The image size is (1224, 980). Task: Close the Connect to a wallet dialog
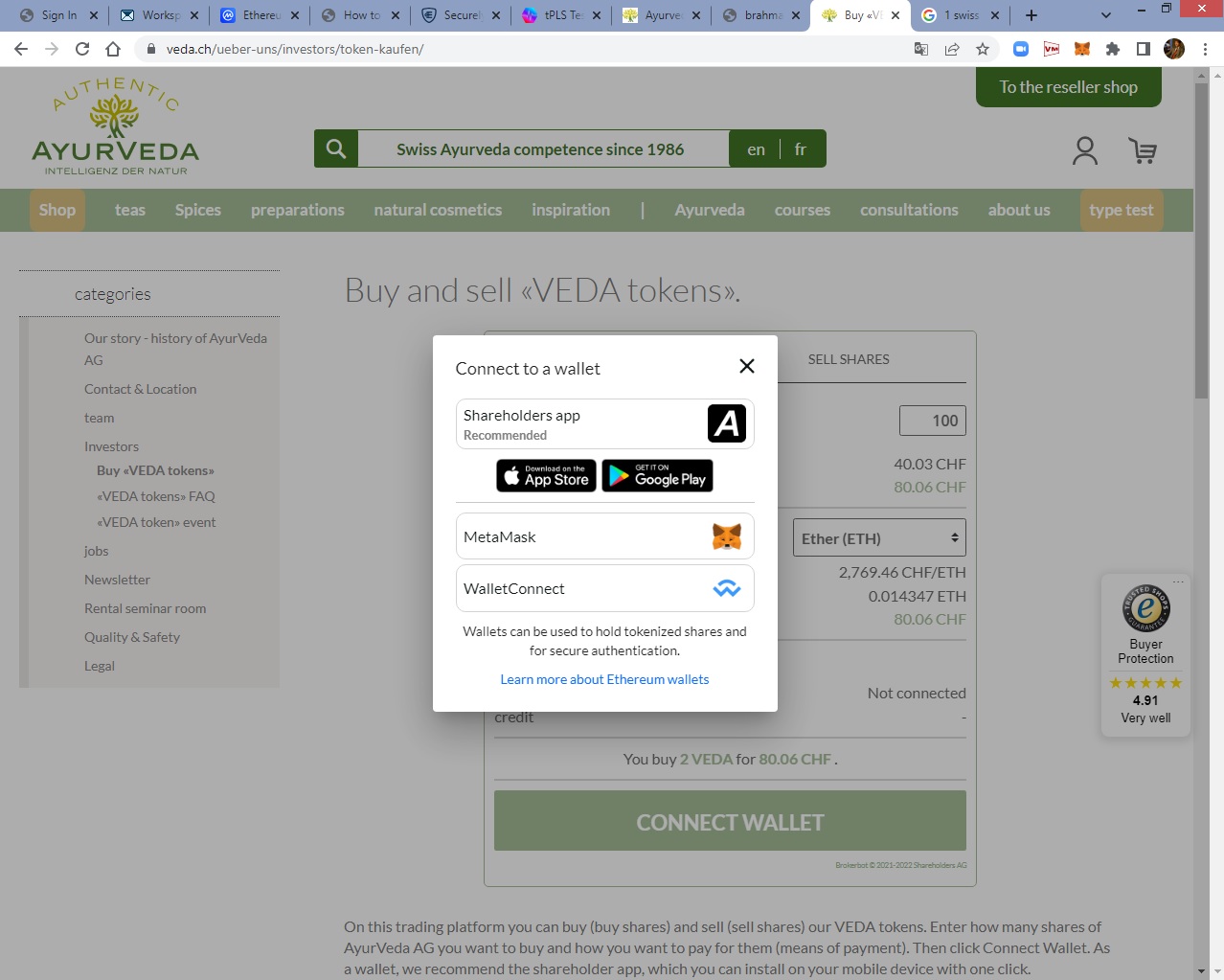coord(747,366)
